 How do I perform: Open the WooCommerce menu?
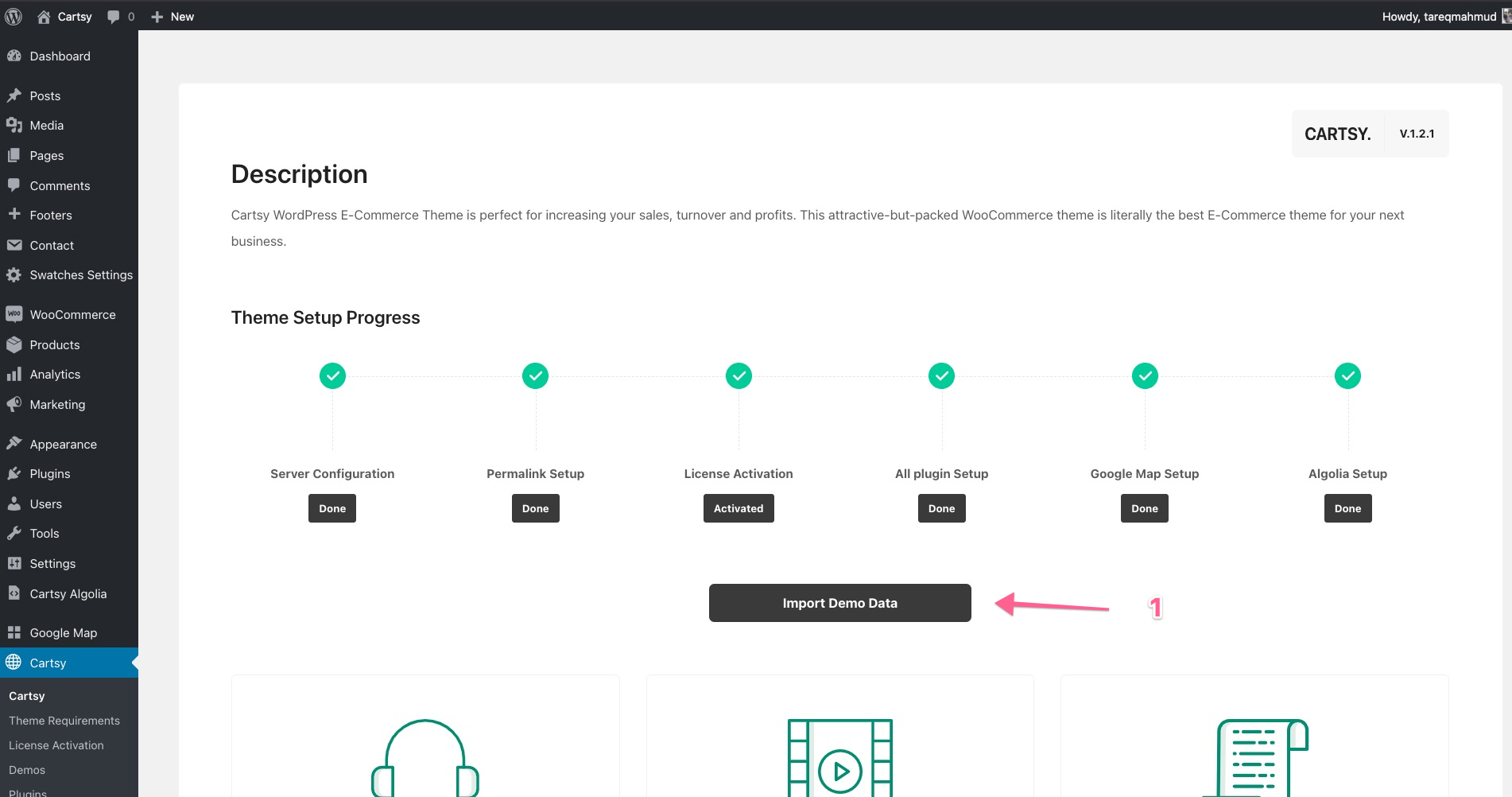click(69, 314)
